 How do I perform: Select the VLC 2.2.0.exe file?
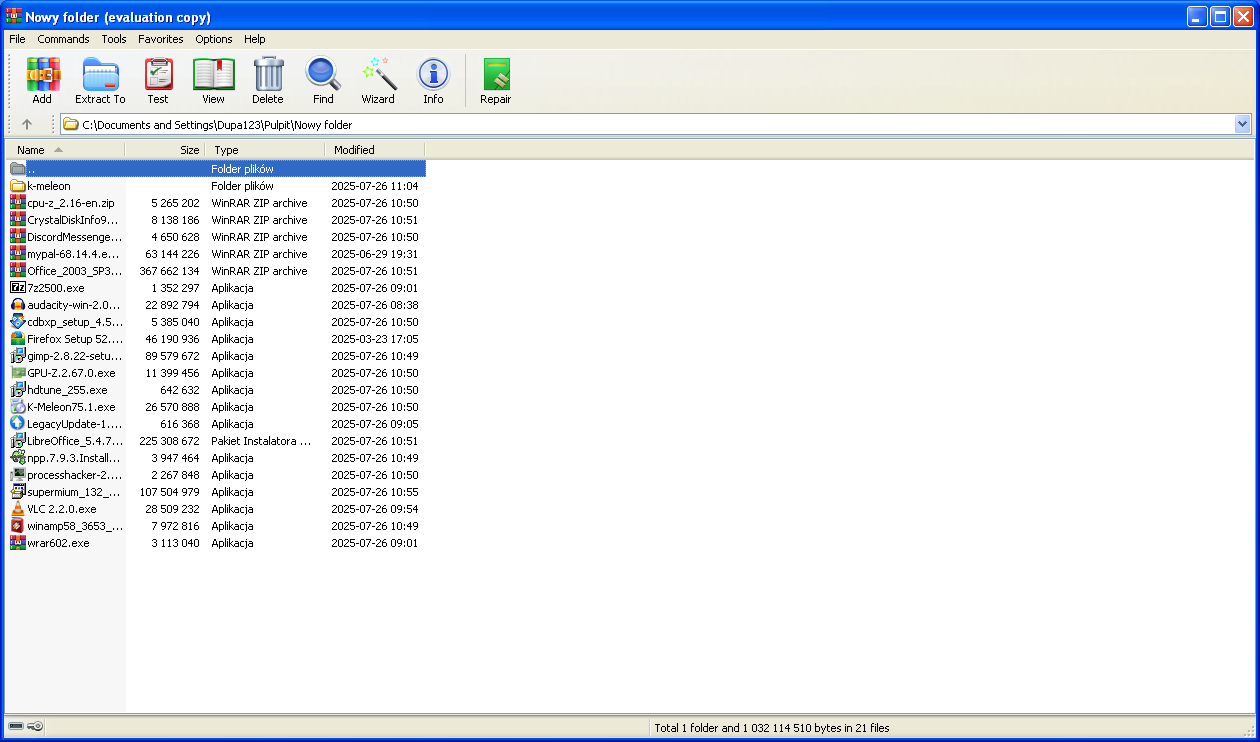(61, 509)
